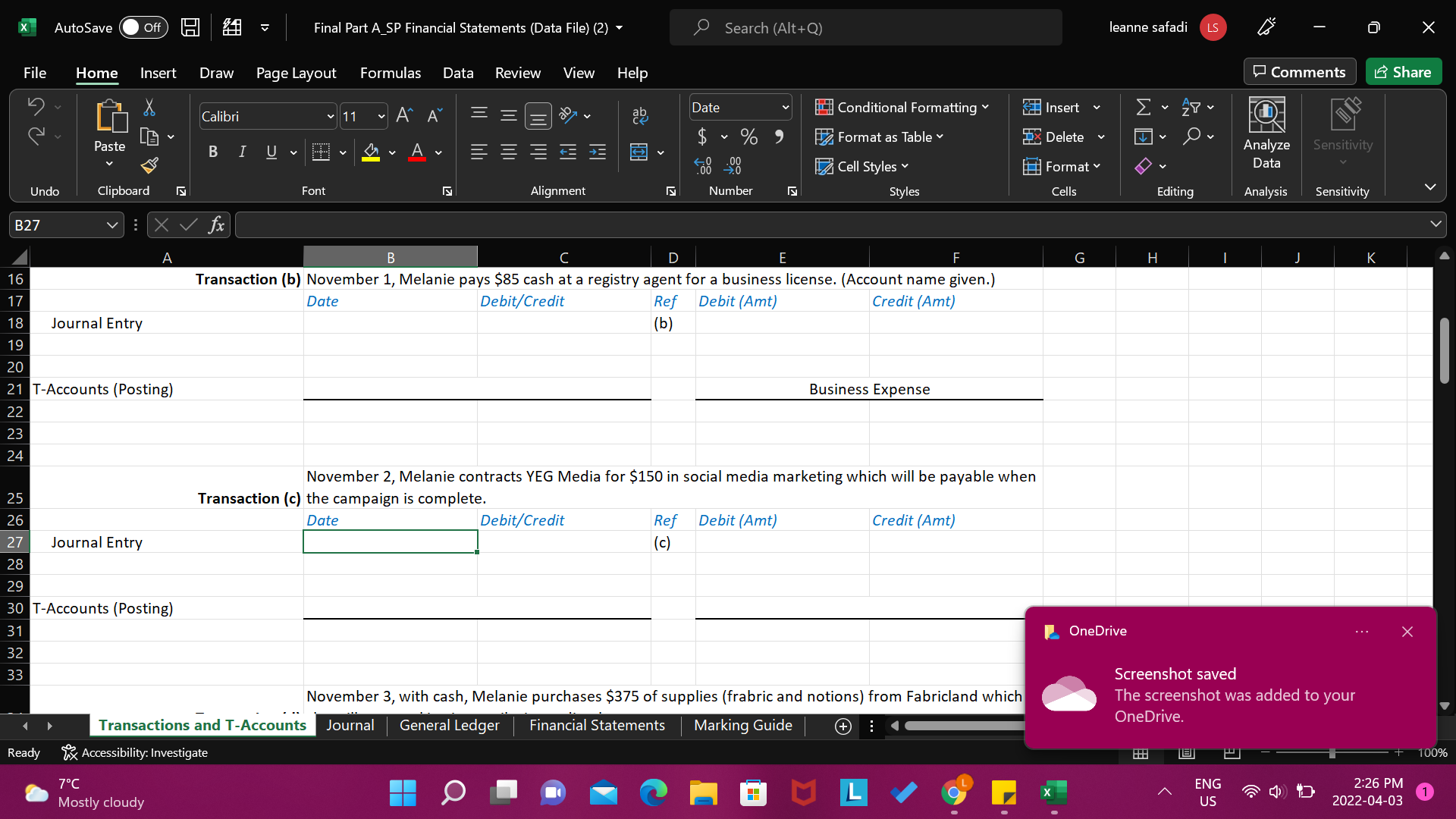Click the Share button
The width and height of the screenshot is (1456, 819).
point(1403,71)
